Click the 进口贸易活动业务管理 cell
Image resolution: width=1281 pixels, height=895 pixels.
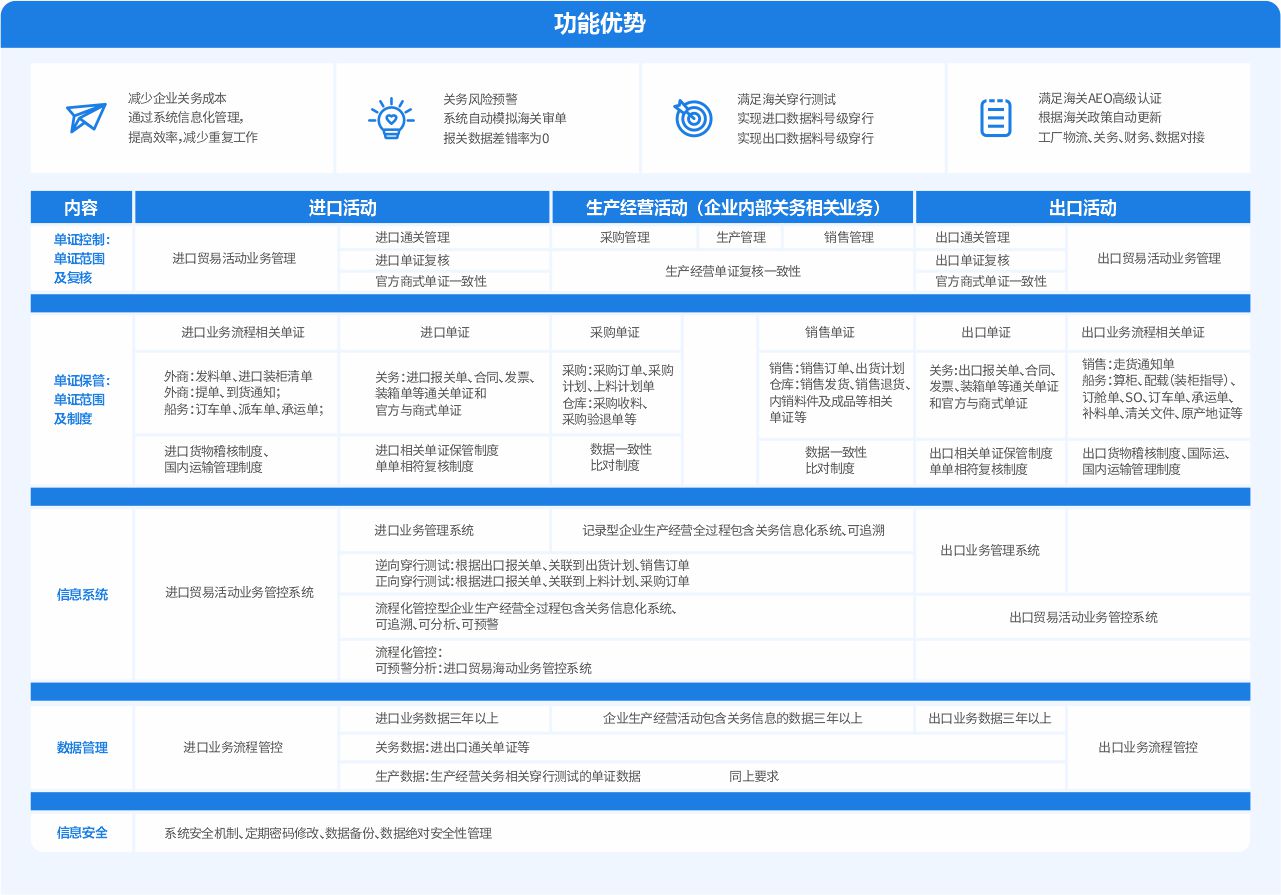[x=234, y=258]
